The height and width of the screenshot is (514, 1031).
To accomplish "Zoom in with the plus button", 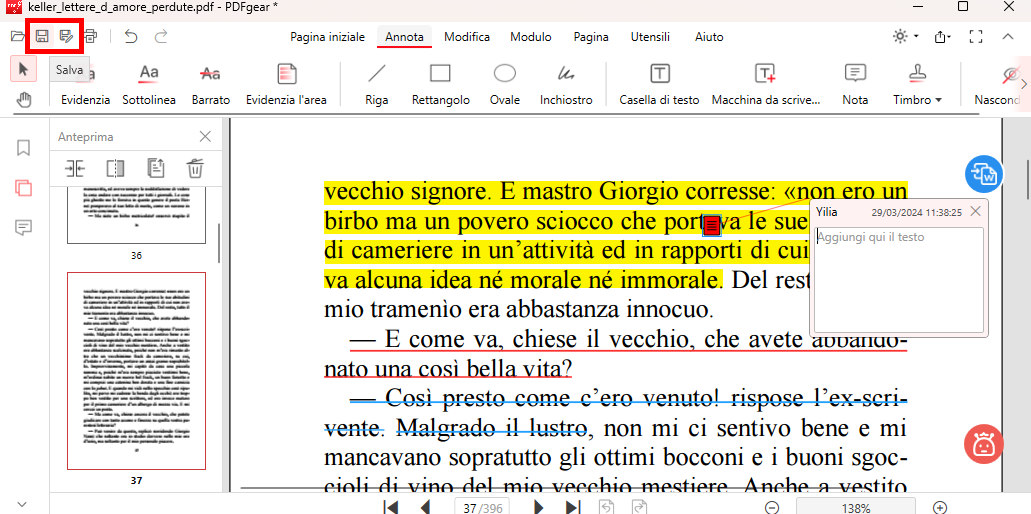I will [940, 507].
